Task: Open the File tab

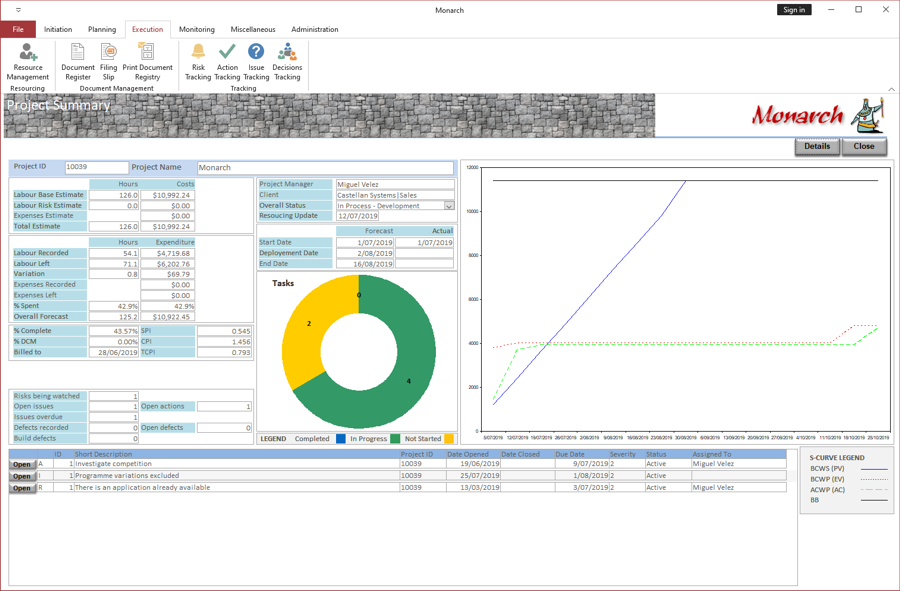Action: click(x=18, y=29)
